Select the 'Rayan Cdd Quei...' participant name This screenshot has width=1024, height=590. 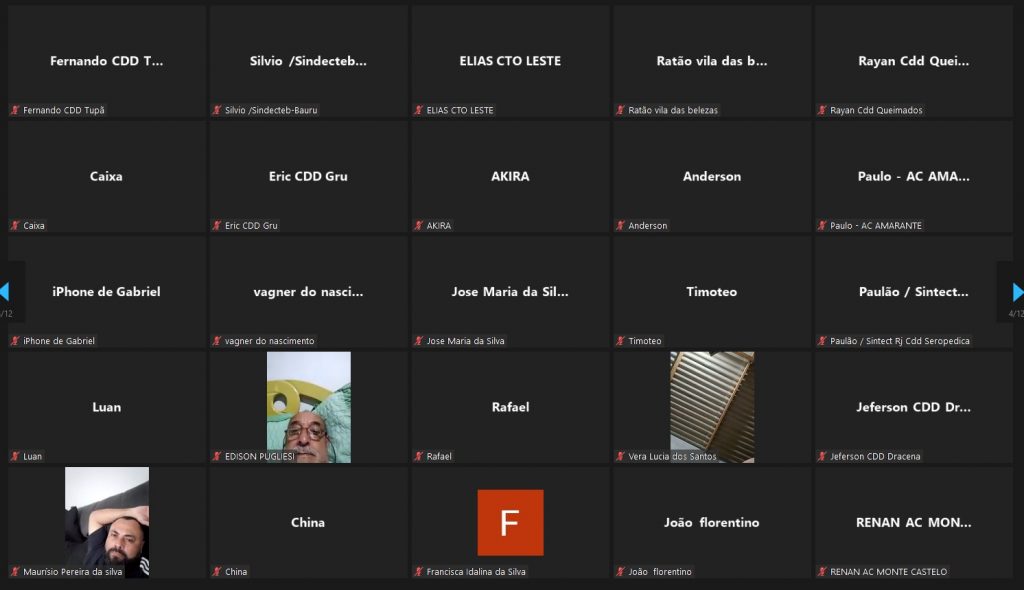point(914,61)
